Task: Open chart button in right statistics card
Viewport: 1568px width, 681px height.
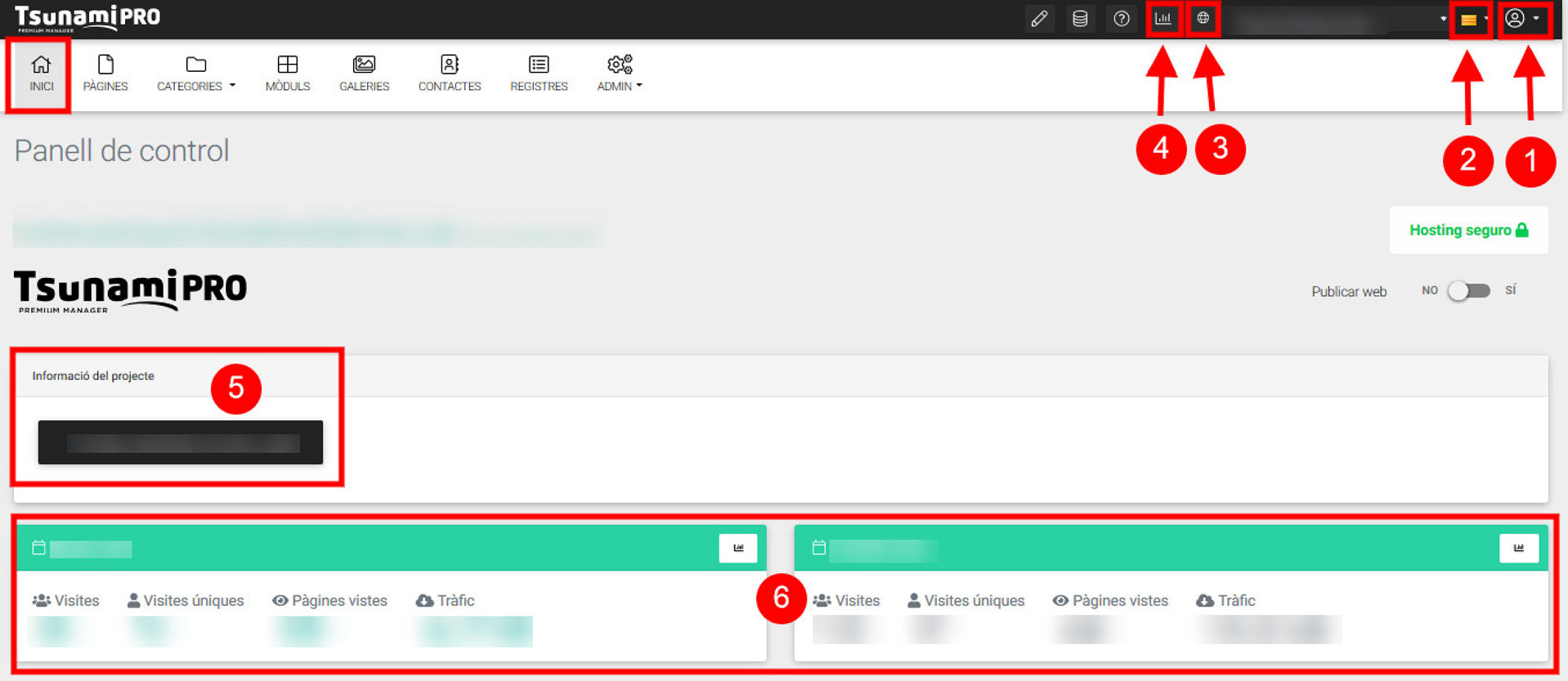Action: (x=1518, y=549)
